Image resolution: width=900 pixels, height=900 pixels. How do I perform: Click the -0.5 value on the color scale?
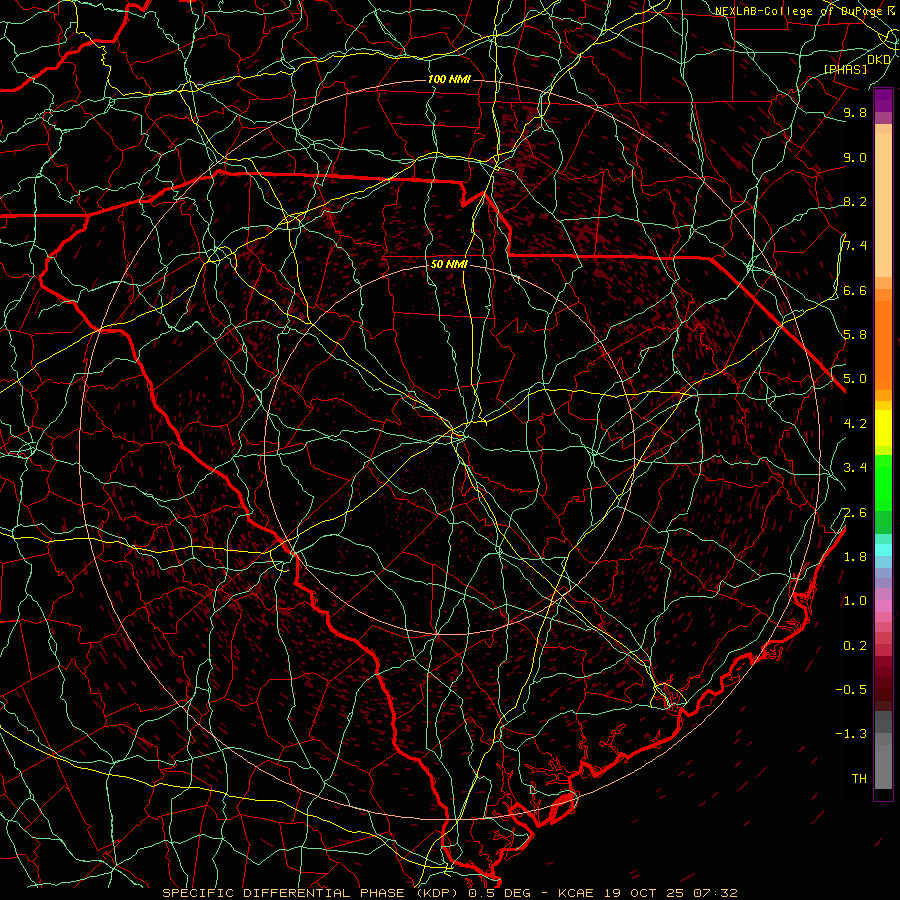(851, 689)
